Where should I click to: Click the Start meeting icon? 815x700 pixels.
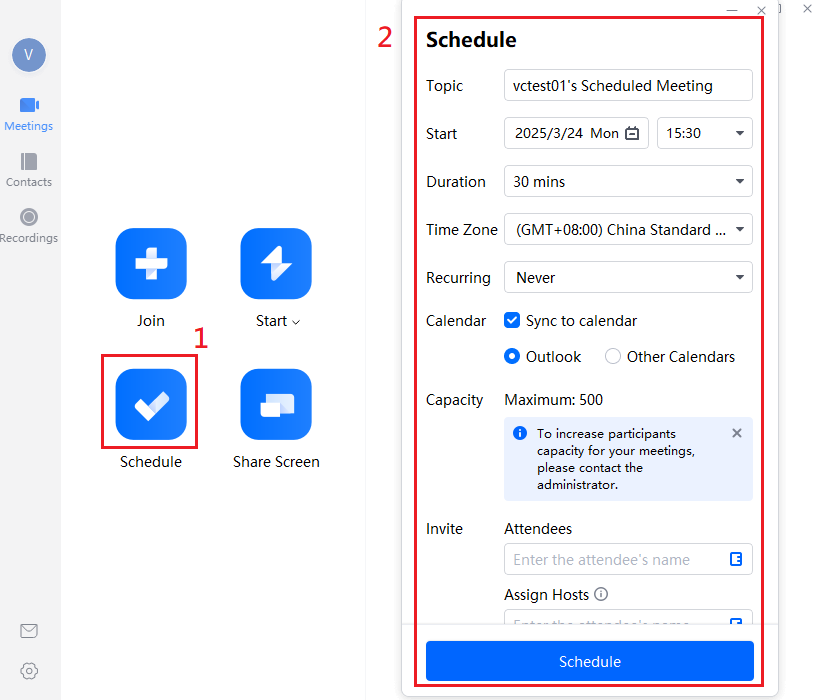pyautogui.click(x=276, y=263)
